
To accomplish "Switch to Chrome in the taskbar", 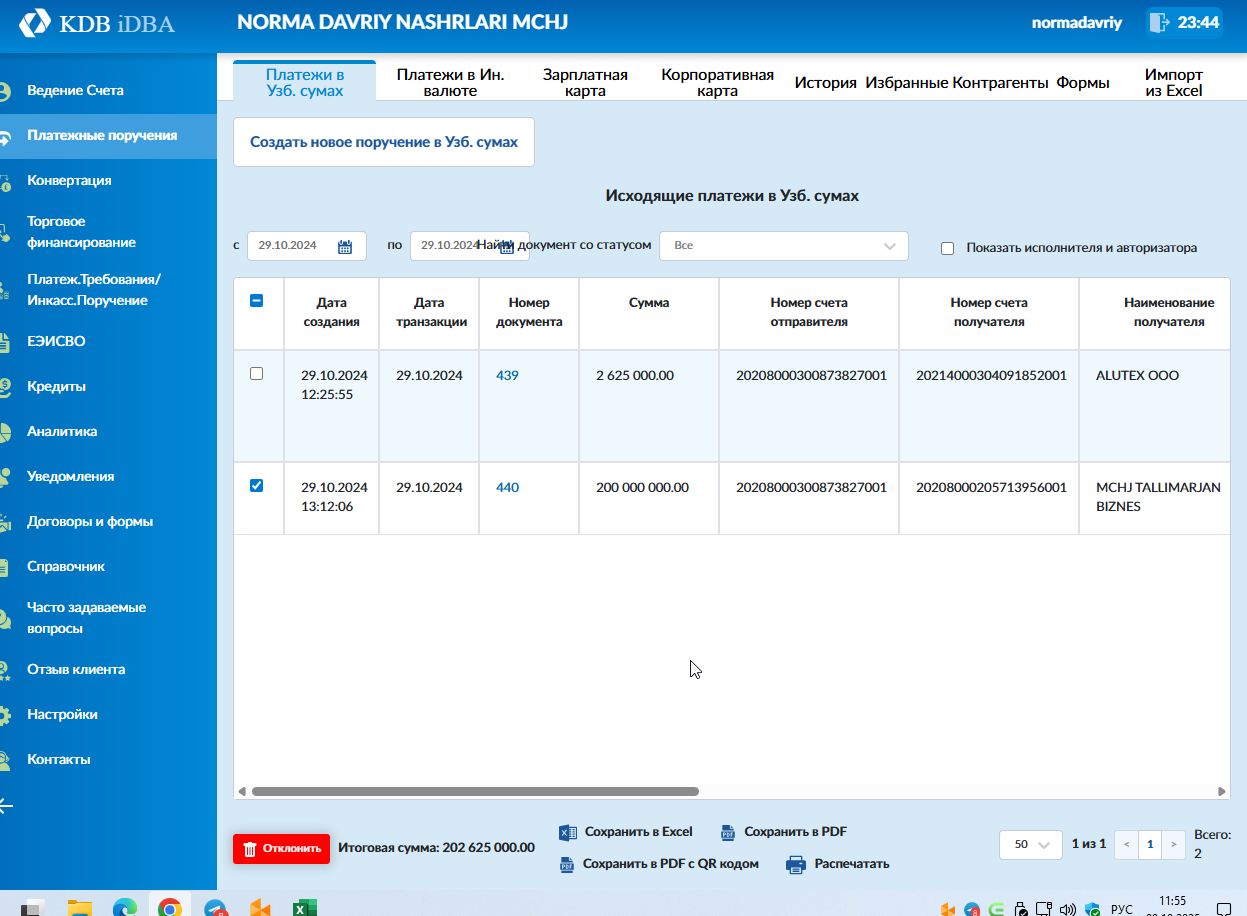I will 170,907.
